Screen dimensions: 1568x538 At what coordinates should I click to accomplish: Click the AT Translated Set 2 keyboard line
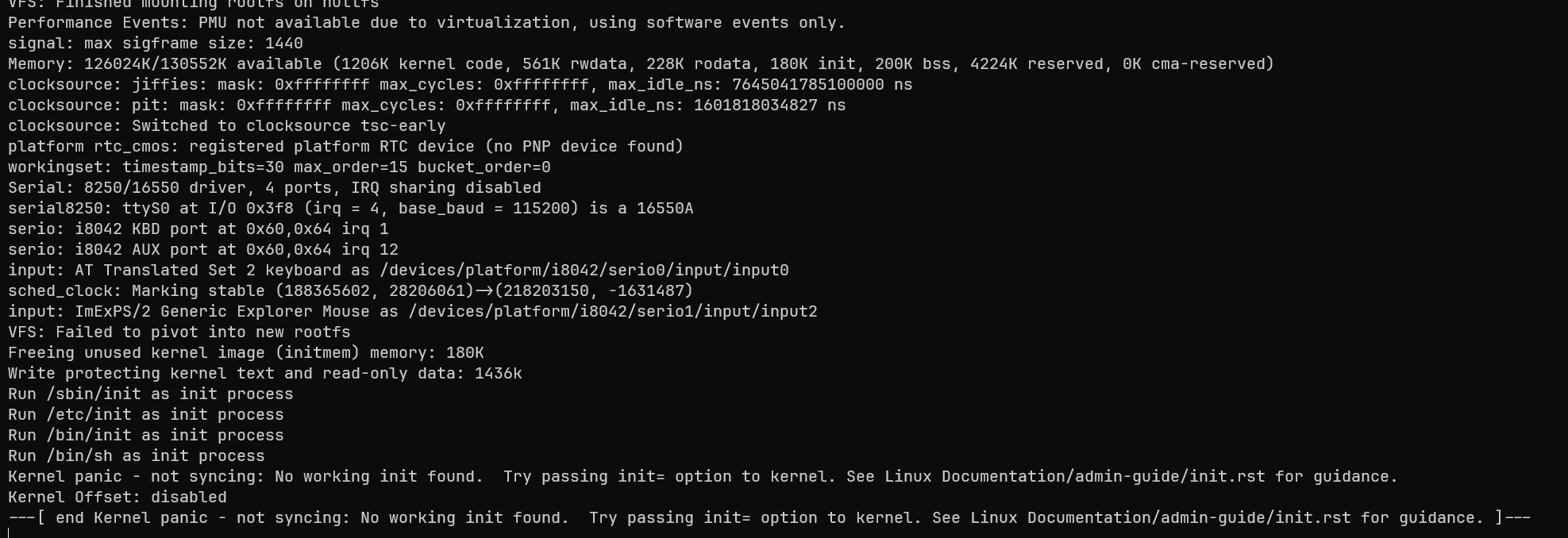(x=399, y=271)
